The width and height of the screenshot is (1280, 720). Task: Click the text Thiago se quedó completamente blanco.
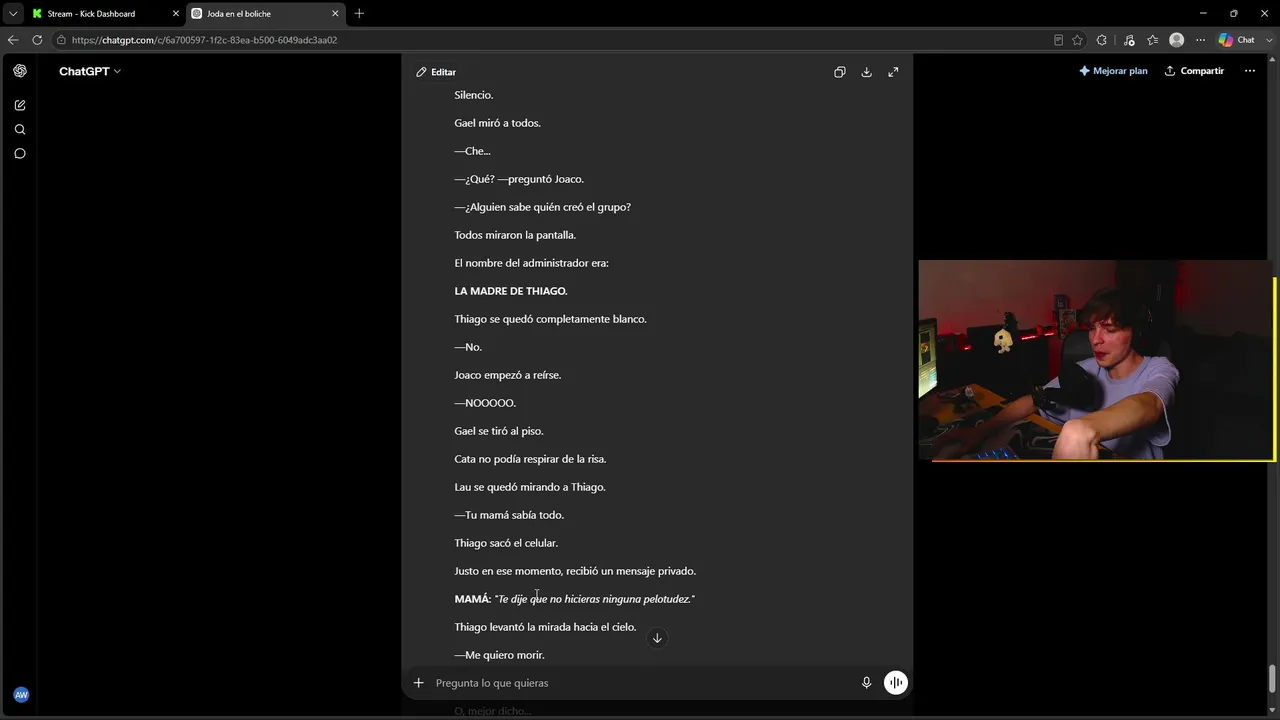(550, 319)
